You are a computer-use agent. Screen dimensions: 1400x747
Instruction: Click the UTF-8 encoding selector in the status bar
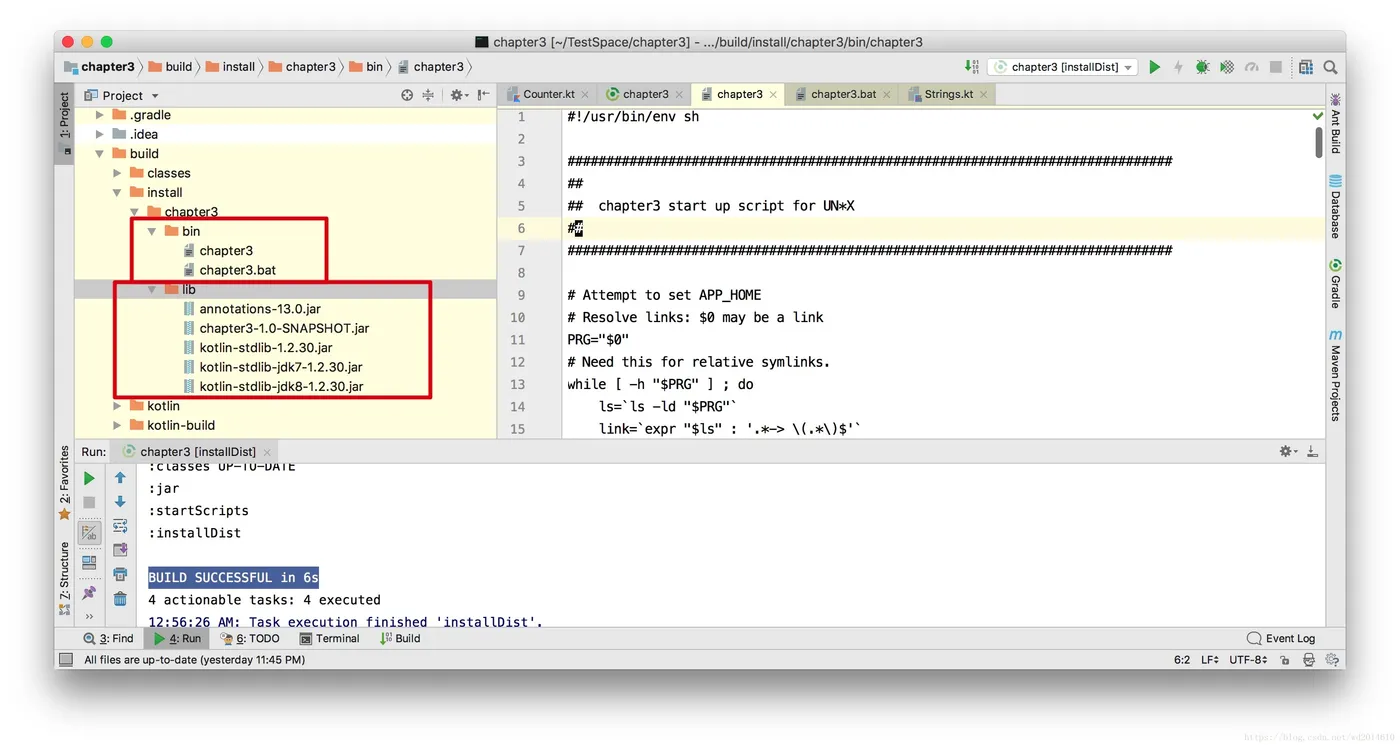pos(1248,660)
